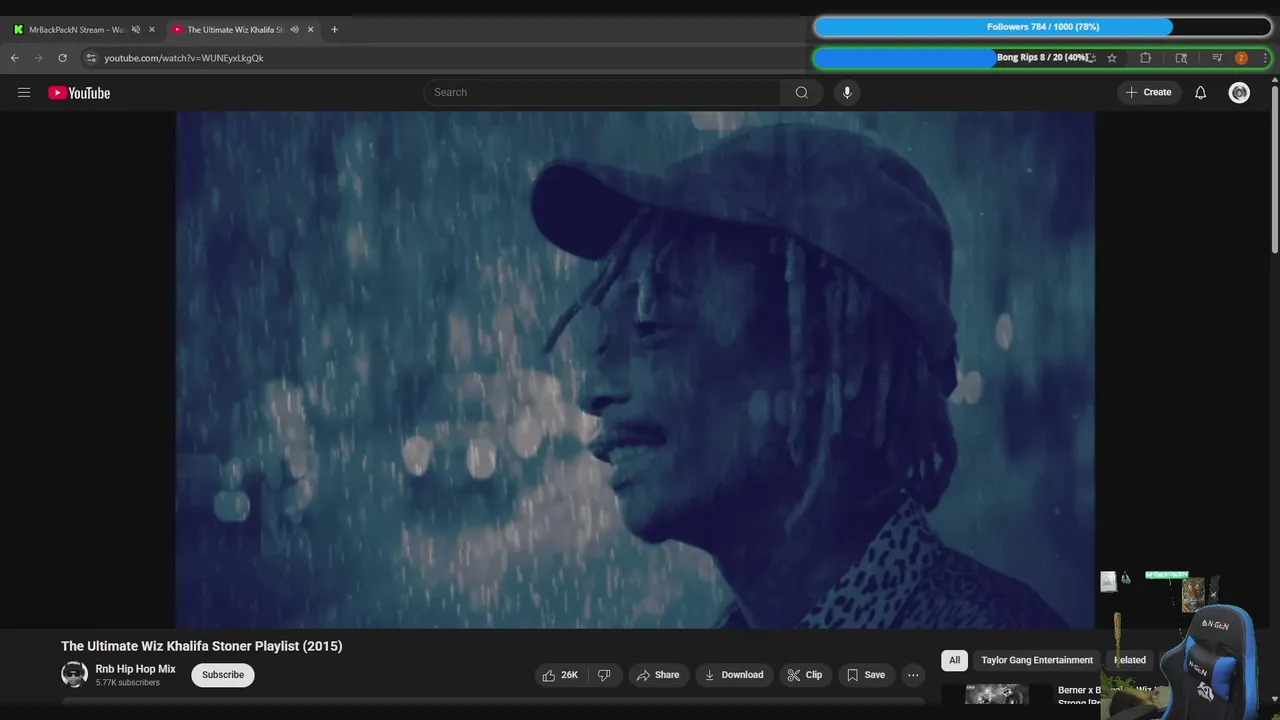Go back in browser history
This screenshot has width=1280, height=720.
pyautogui.click(x=15, y=58)
